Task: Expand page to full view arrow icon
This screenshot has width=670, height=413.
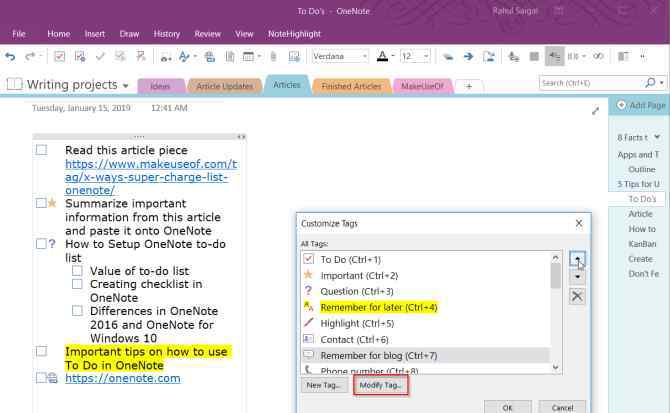Action: (595, 111)
